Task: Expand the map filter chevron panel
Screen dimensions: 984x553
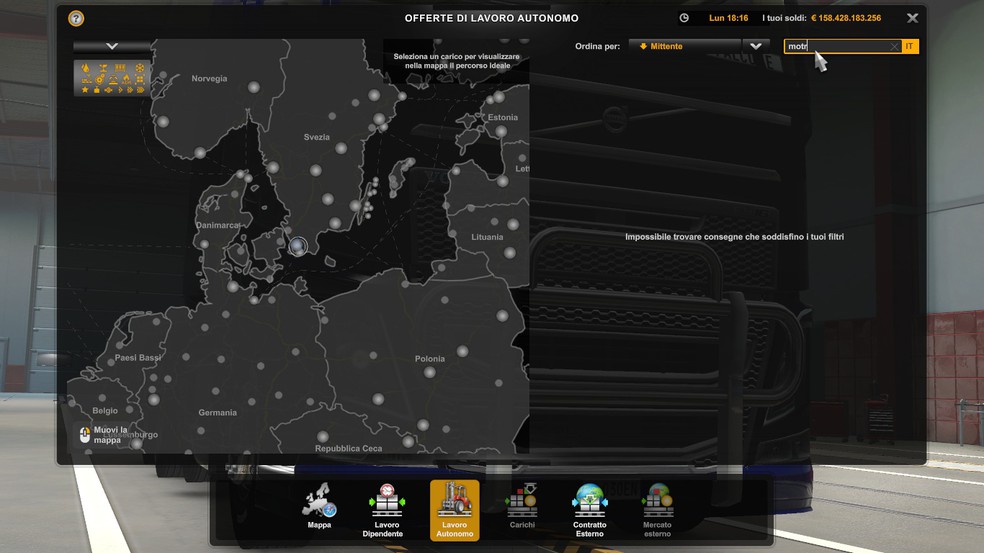Action: coord(112,46)
